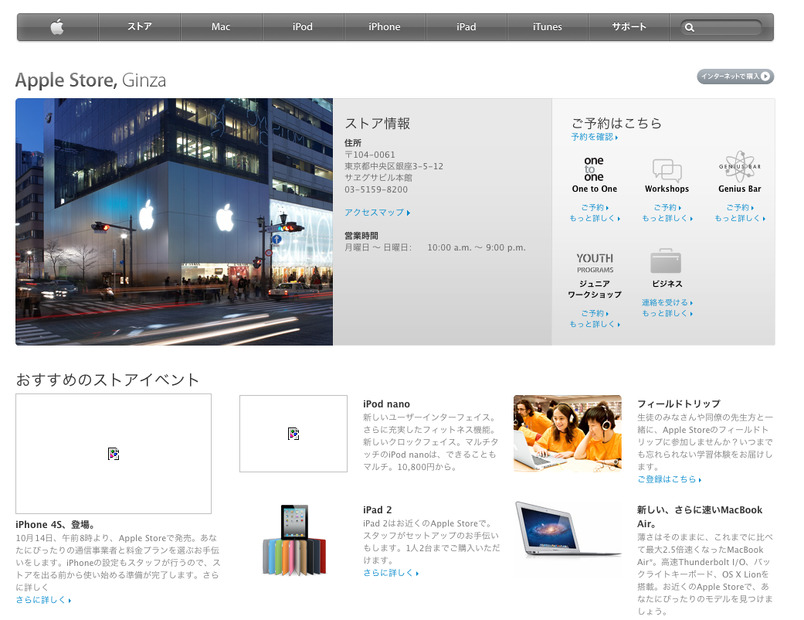This screenshot has height=620, width=804.
Task: Click the broken iPhone 4S image placeholder
Action: [113, 454]
